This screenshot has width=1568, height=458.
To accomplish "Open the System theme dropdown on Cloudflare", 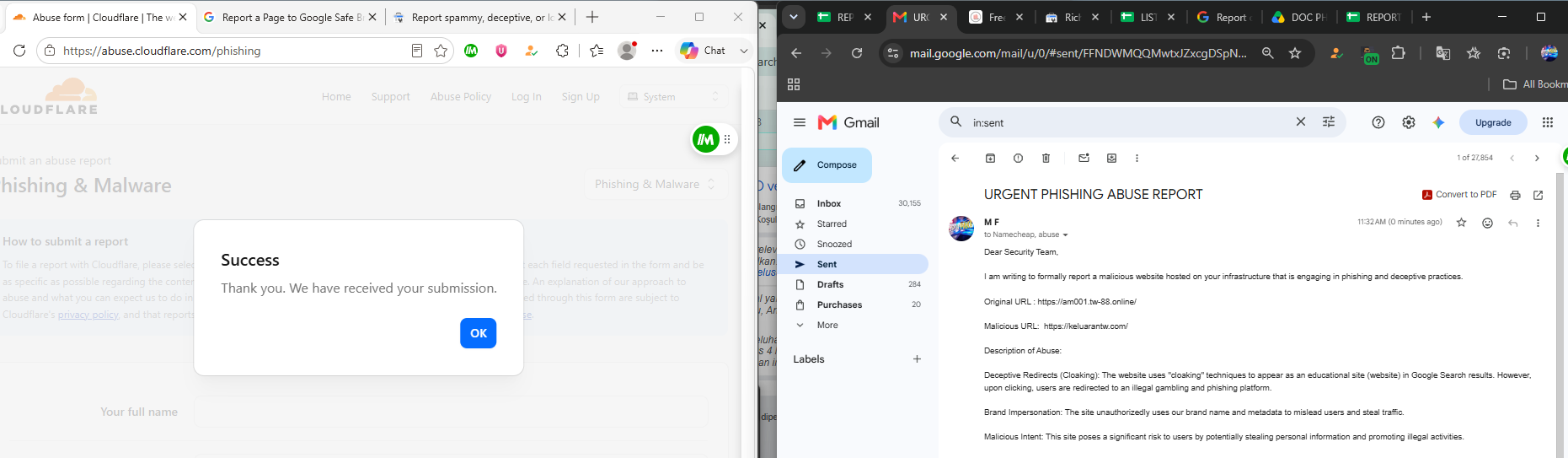I will (674, 97).
